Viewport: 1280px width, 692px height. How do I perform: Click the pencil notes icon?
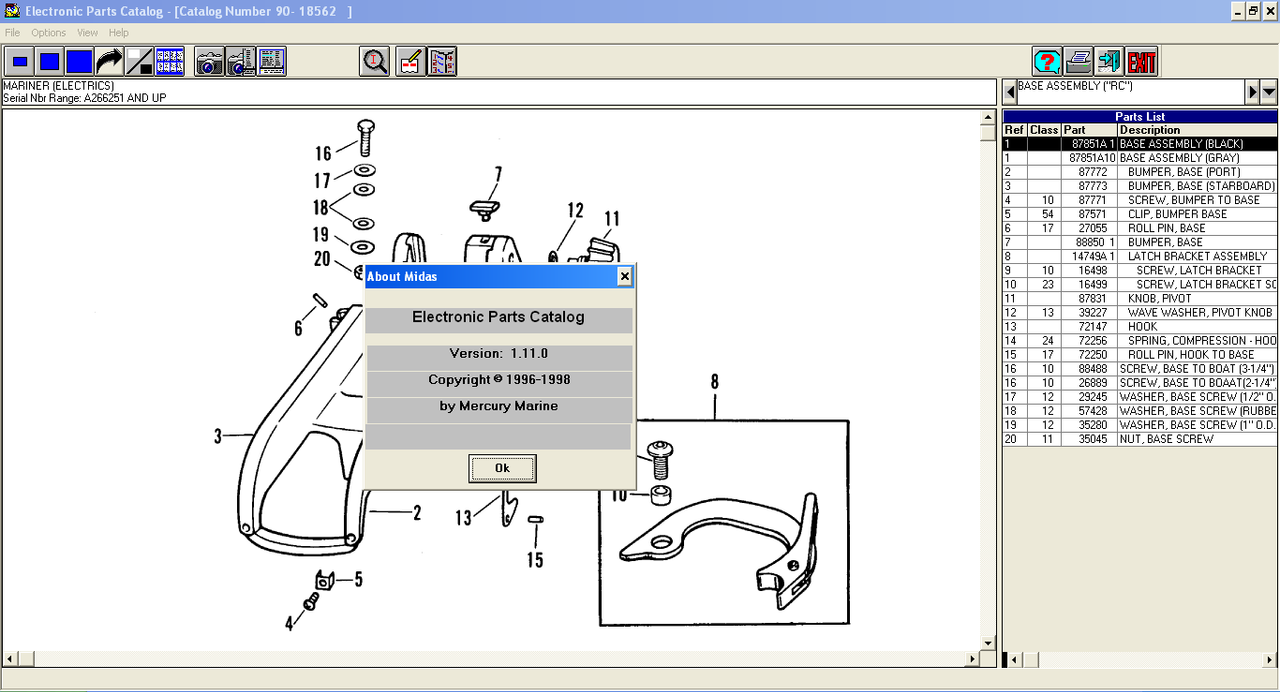click(410, 62)
